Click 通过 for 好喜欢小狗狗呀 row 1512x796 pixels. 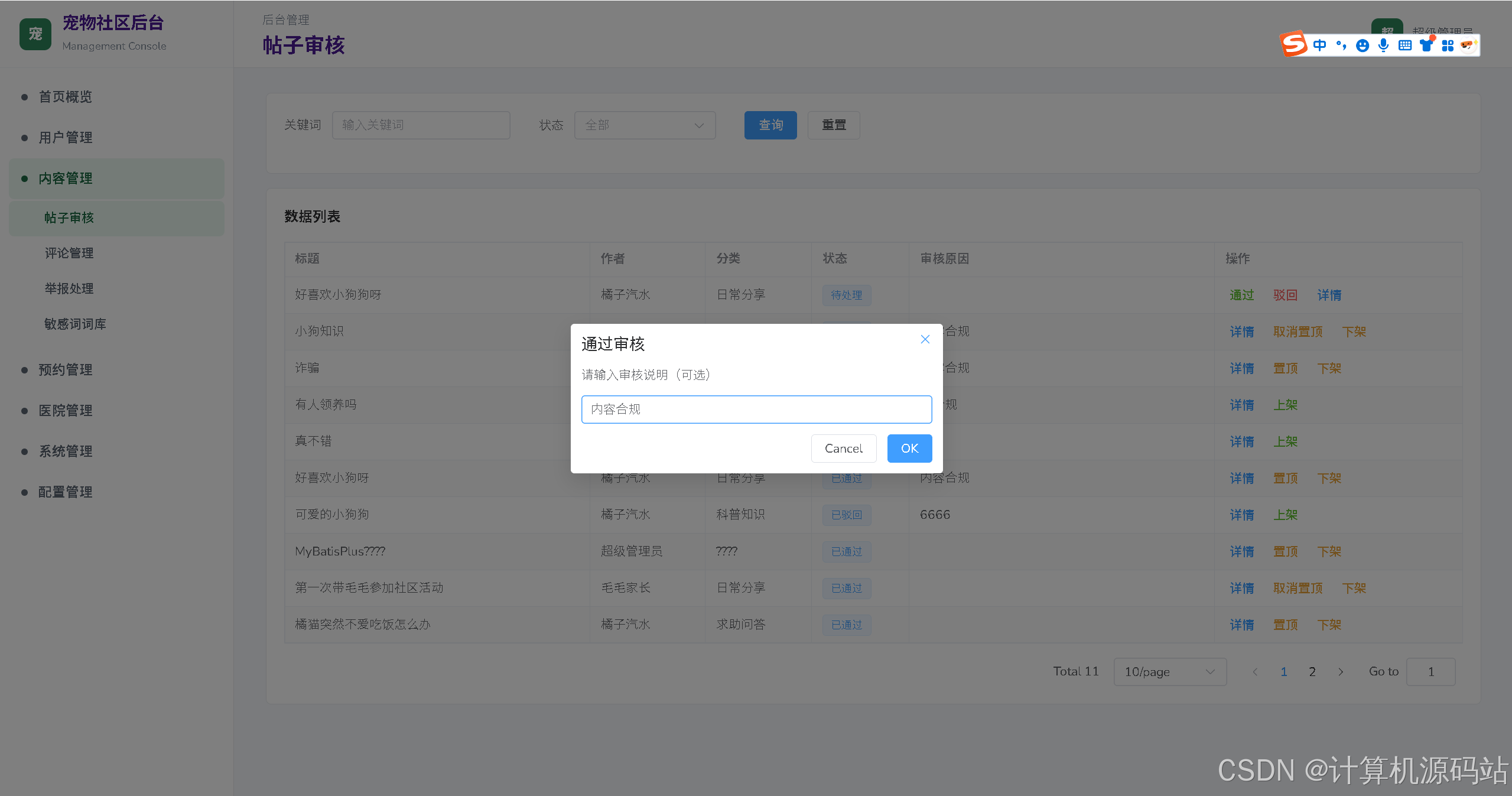(1241, 295)
